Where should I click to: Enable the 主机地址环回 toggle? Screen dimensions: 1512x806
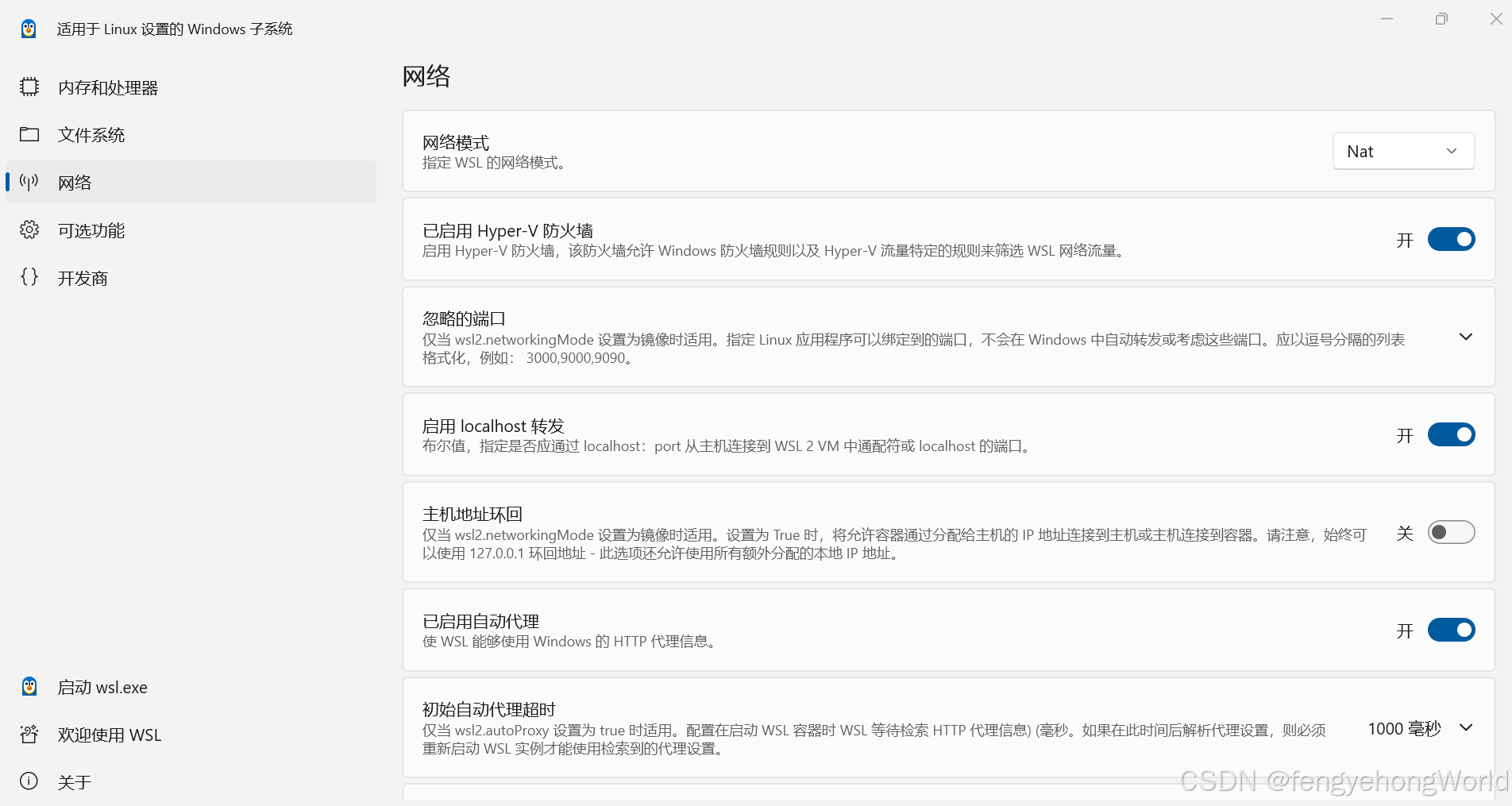[1451, 532]
